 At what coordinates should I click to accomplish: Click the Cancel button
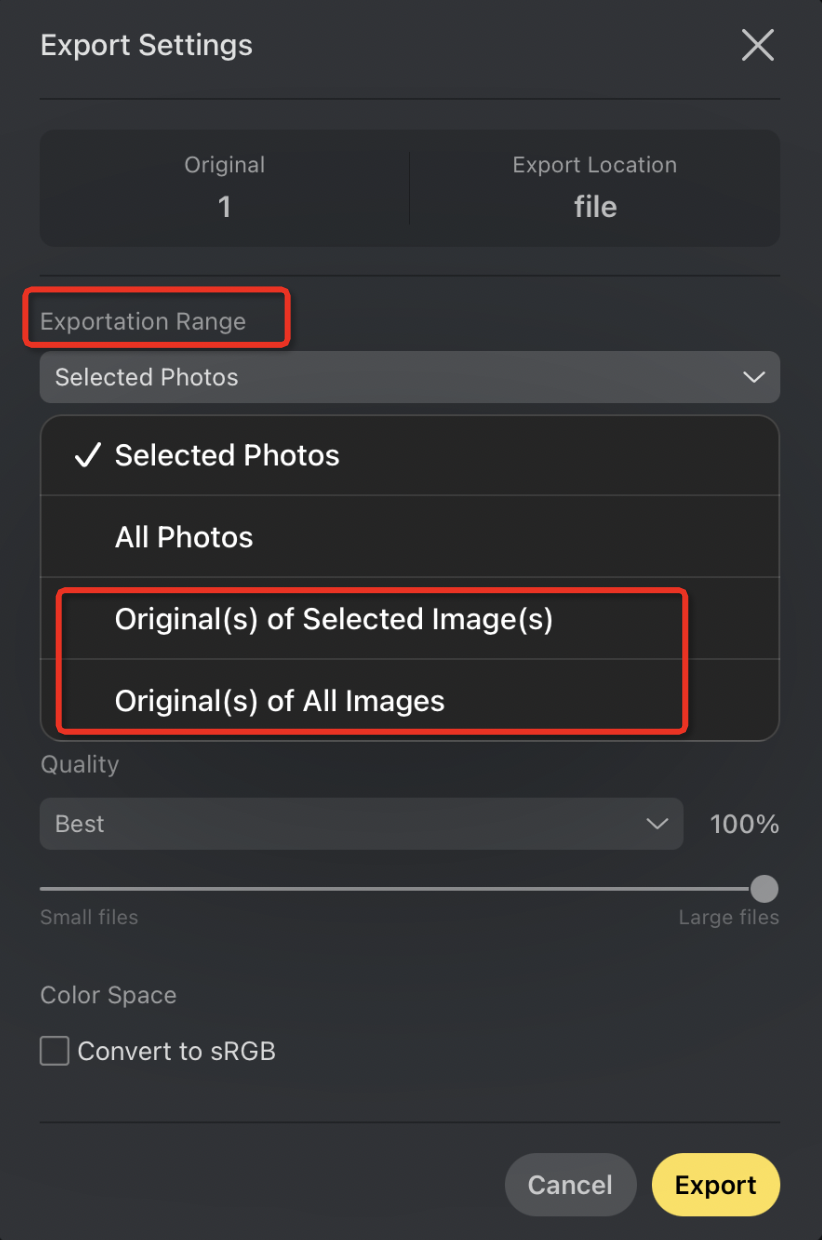pyautogui.click(x=570, y=1185)
